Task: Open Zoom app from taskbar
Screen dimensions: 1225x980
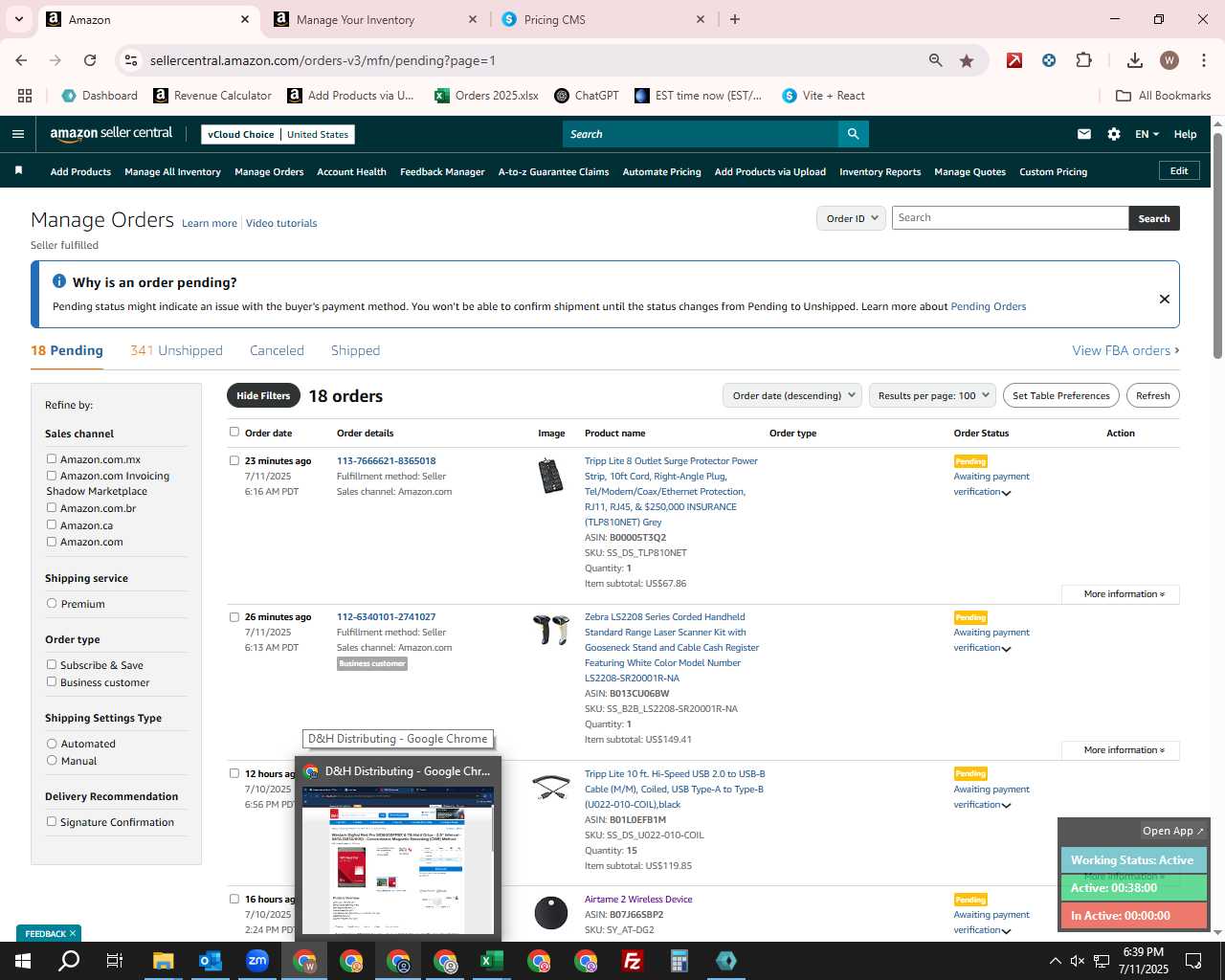Action: point(256,961)
